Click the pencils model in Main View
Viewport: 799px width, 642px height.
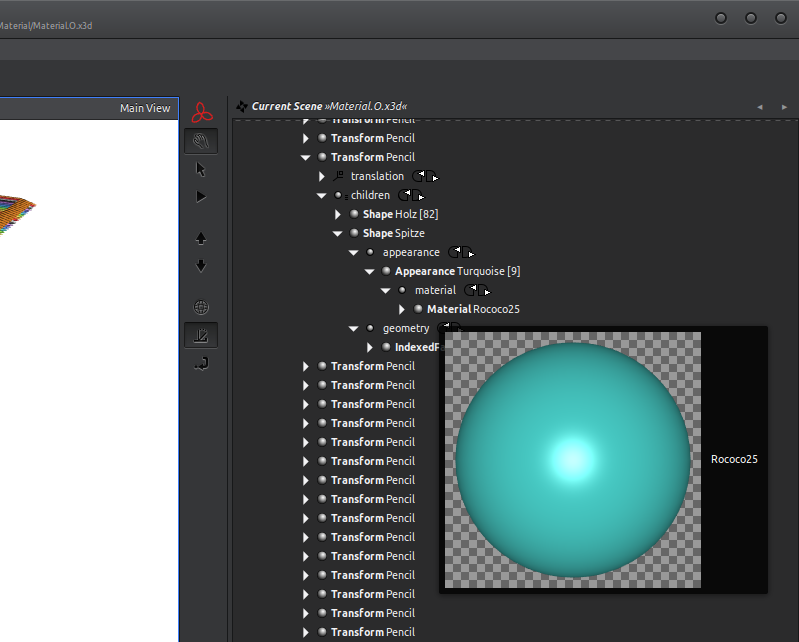click(x=15, y=215)
